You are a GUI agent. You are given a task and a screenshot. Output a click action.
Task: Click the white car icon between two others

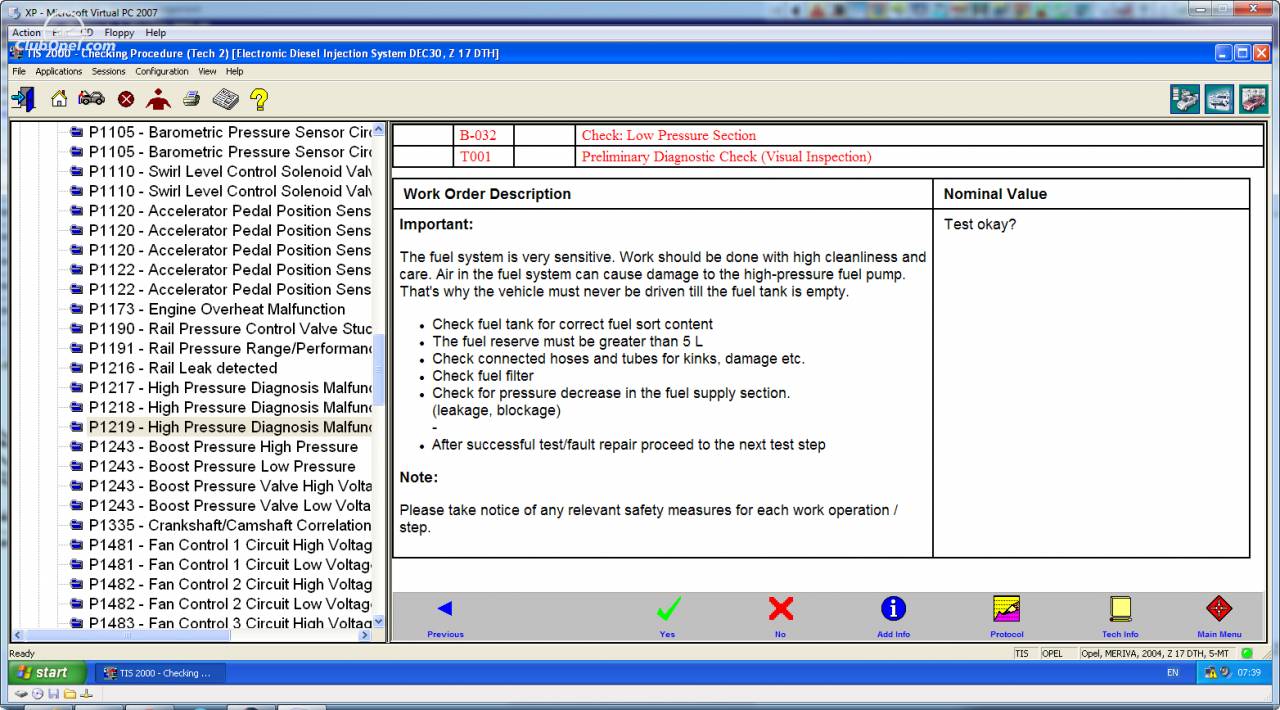1219,99
